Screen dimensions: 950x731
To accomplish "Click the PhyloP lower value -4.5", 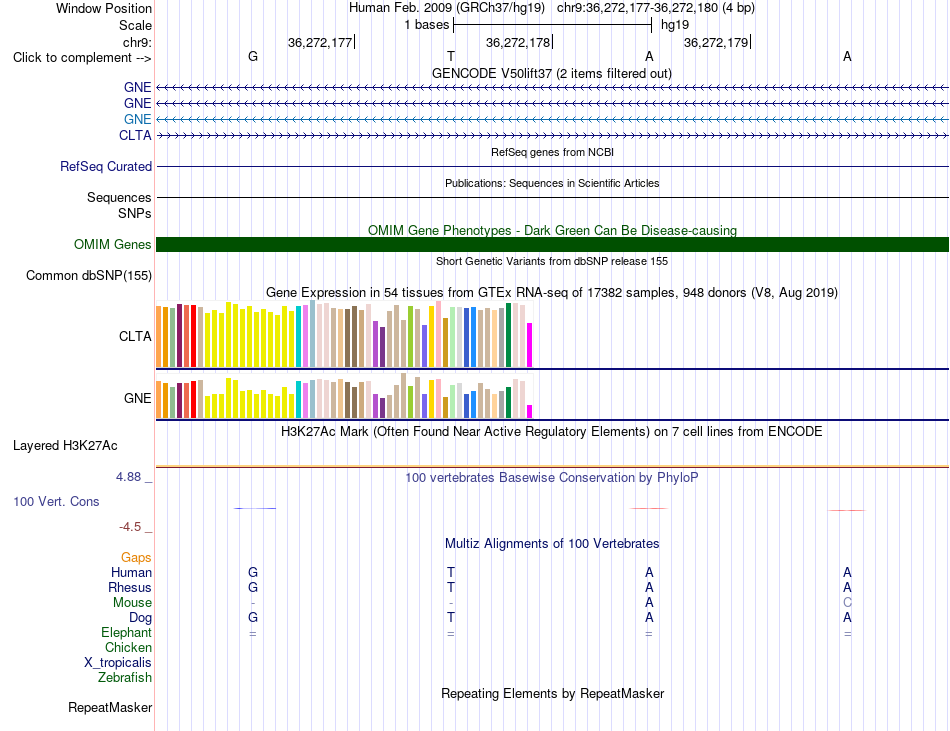I will point(130,527).
